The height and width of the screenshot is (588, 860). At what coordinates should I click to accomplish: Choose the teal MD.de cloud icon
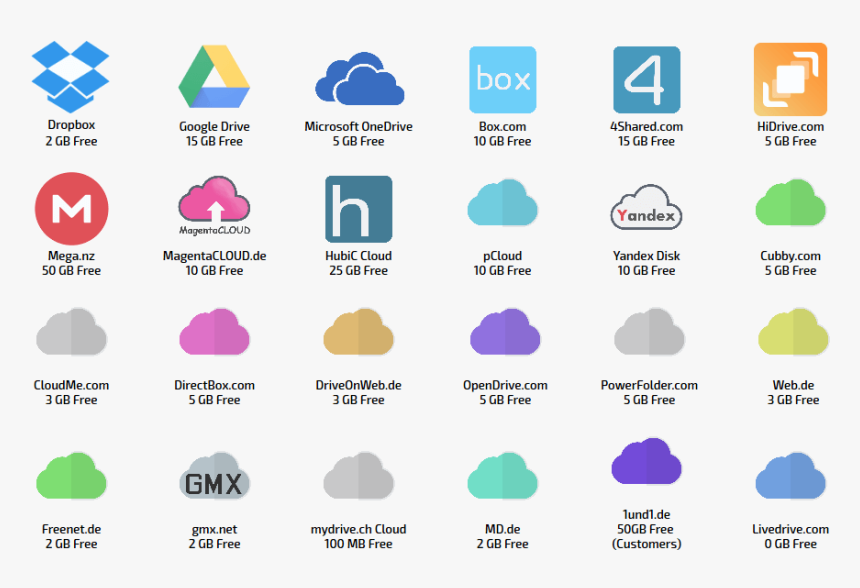pyautogui.click(x=502, y=476)
